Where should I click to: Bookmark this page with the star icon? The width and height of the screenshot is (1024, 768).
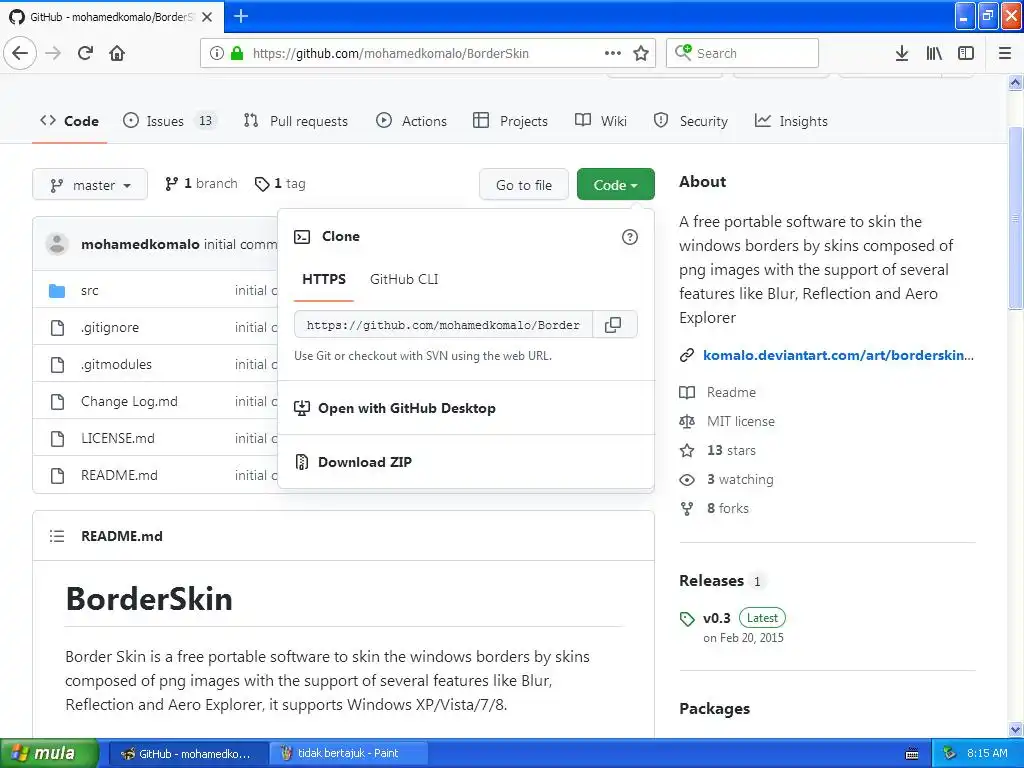coord(641,53)
